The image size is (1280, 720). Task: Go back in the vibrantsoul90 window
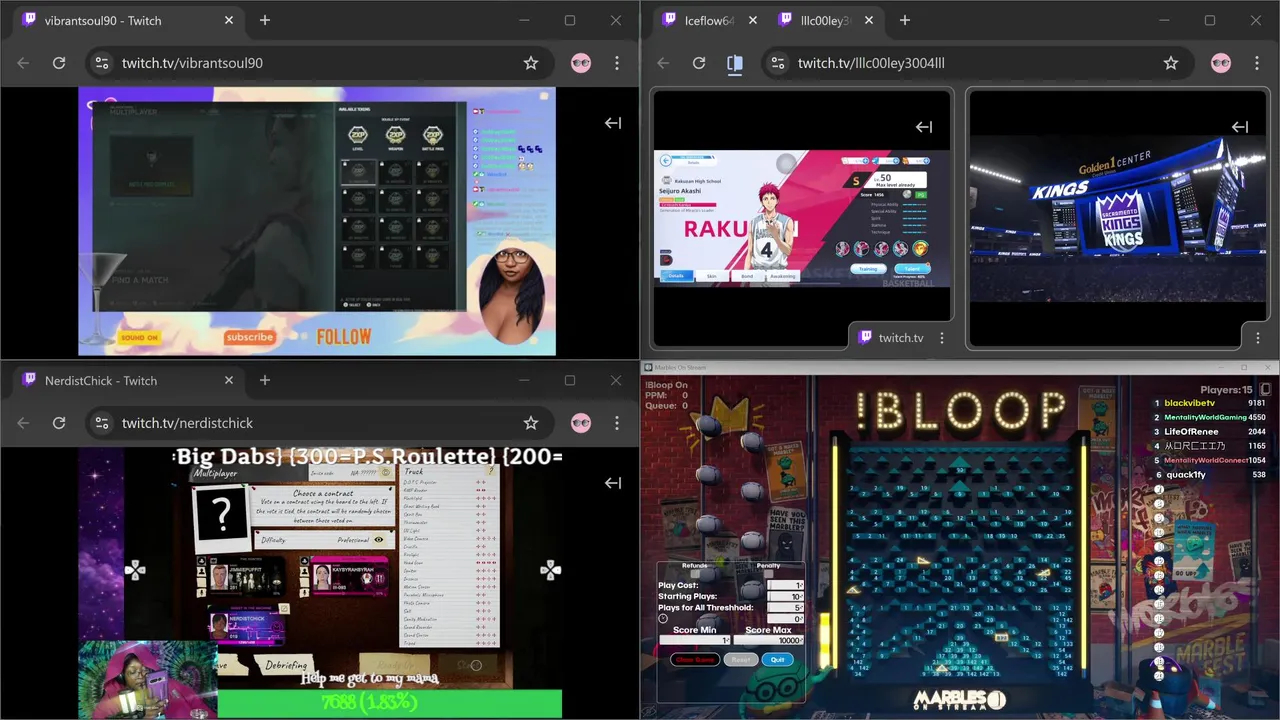point(23,63)
